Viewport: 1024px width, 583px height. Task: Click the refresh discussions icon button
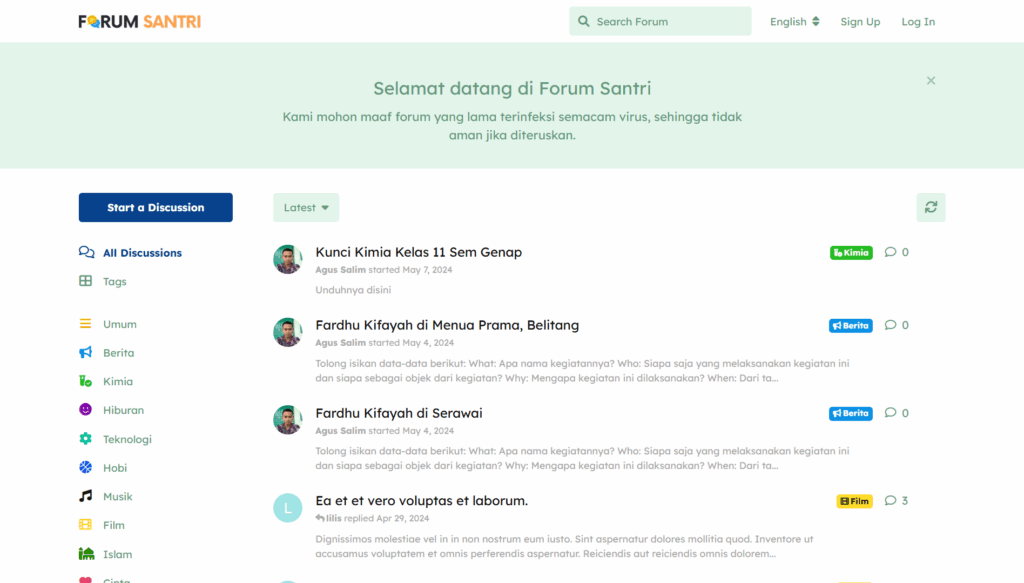point(931,207)
